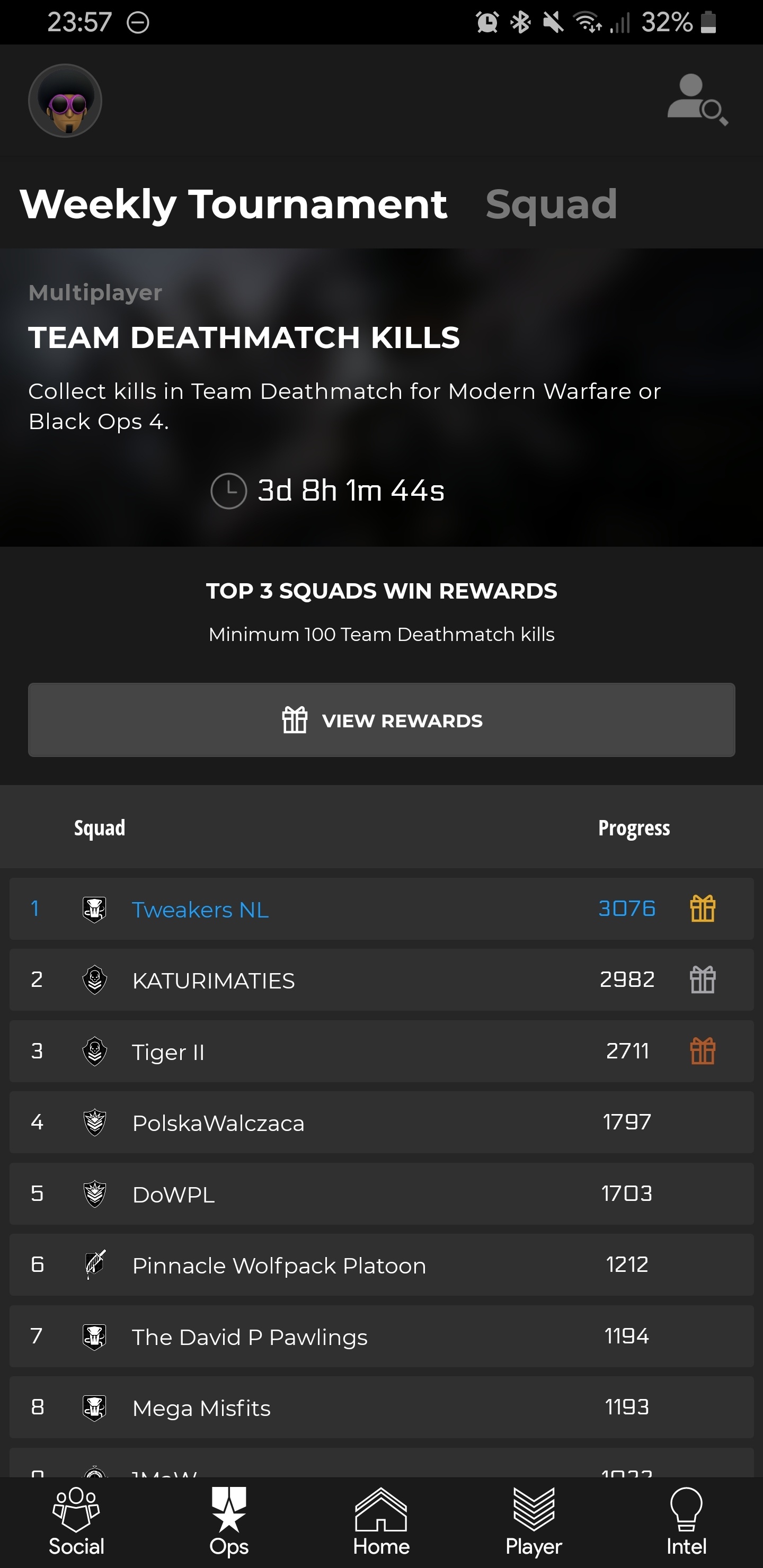Tap the Pinnacle Wolfpack Platoon emblem icon
763x1568 pixels.
(x=95, y=1265)
